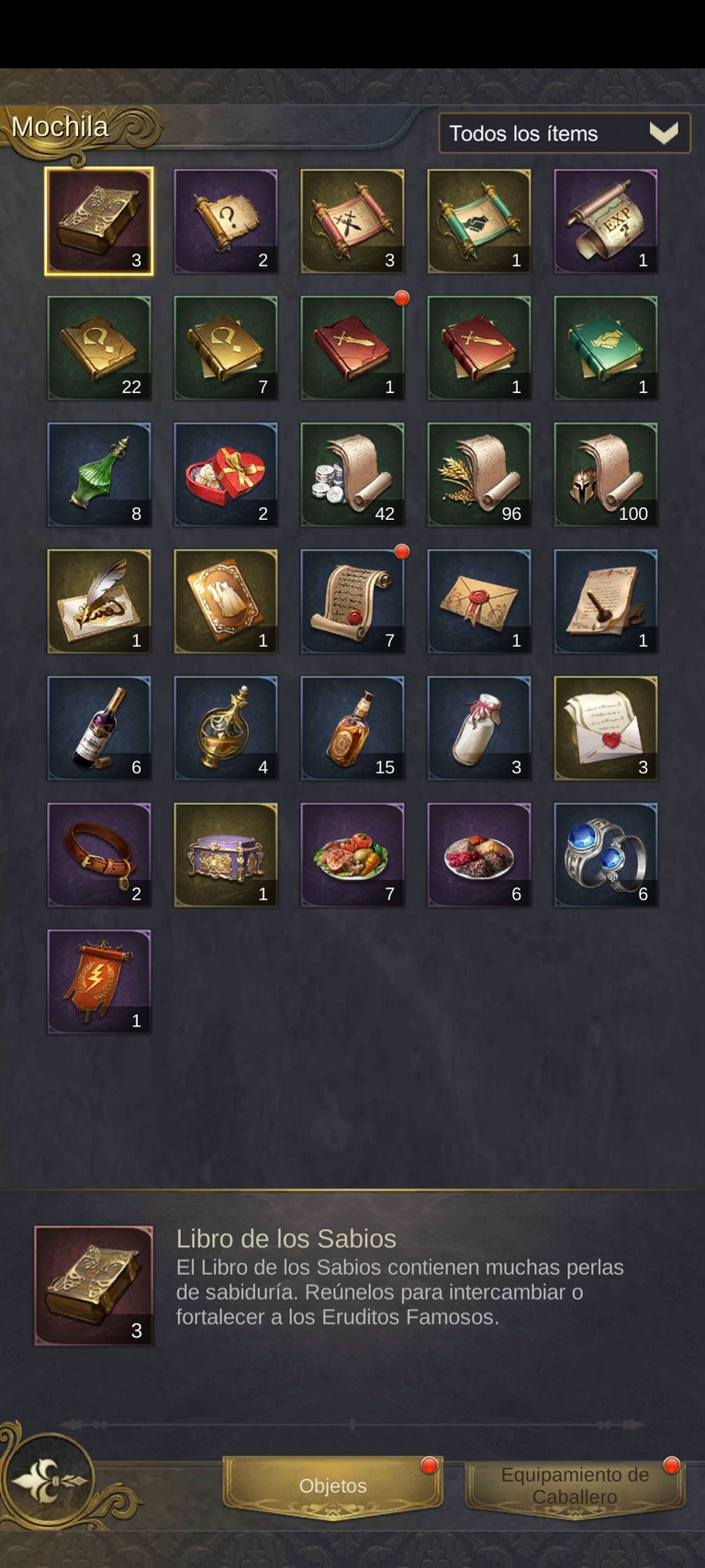
Task: Select the red wine bottle item
Action: pyautogui.click(x=99, y=728)
